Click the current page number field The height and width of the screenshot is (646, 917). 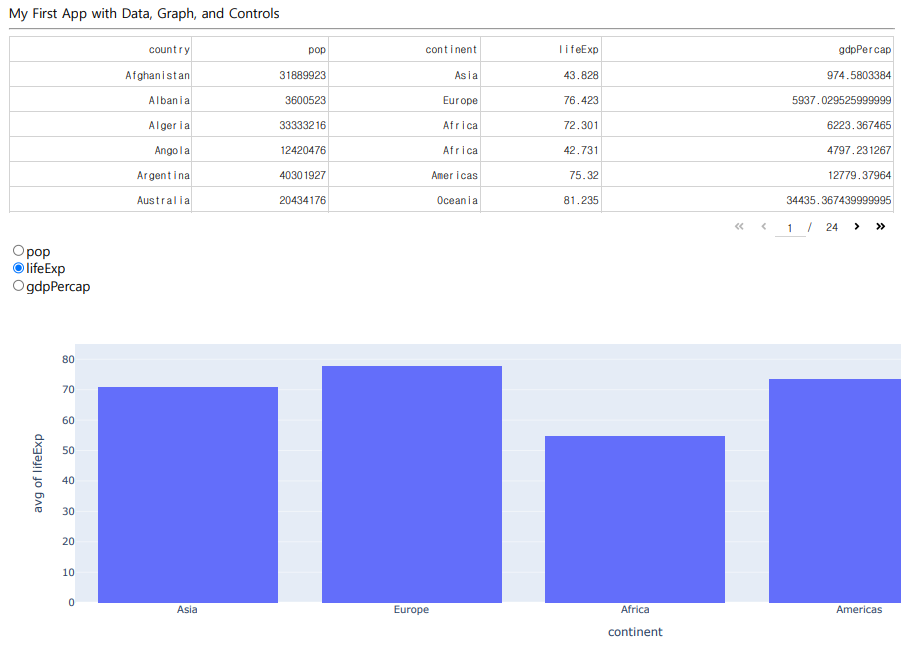coord(790,227)
